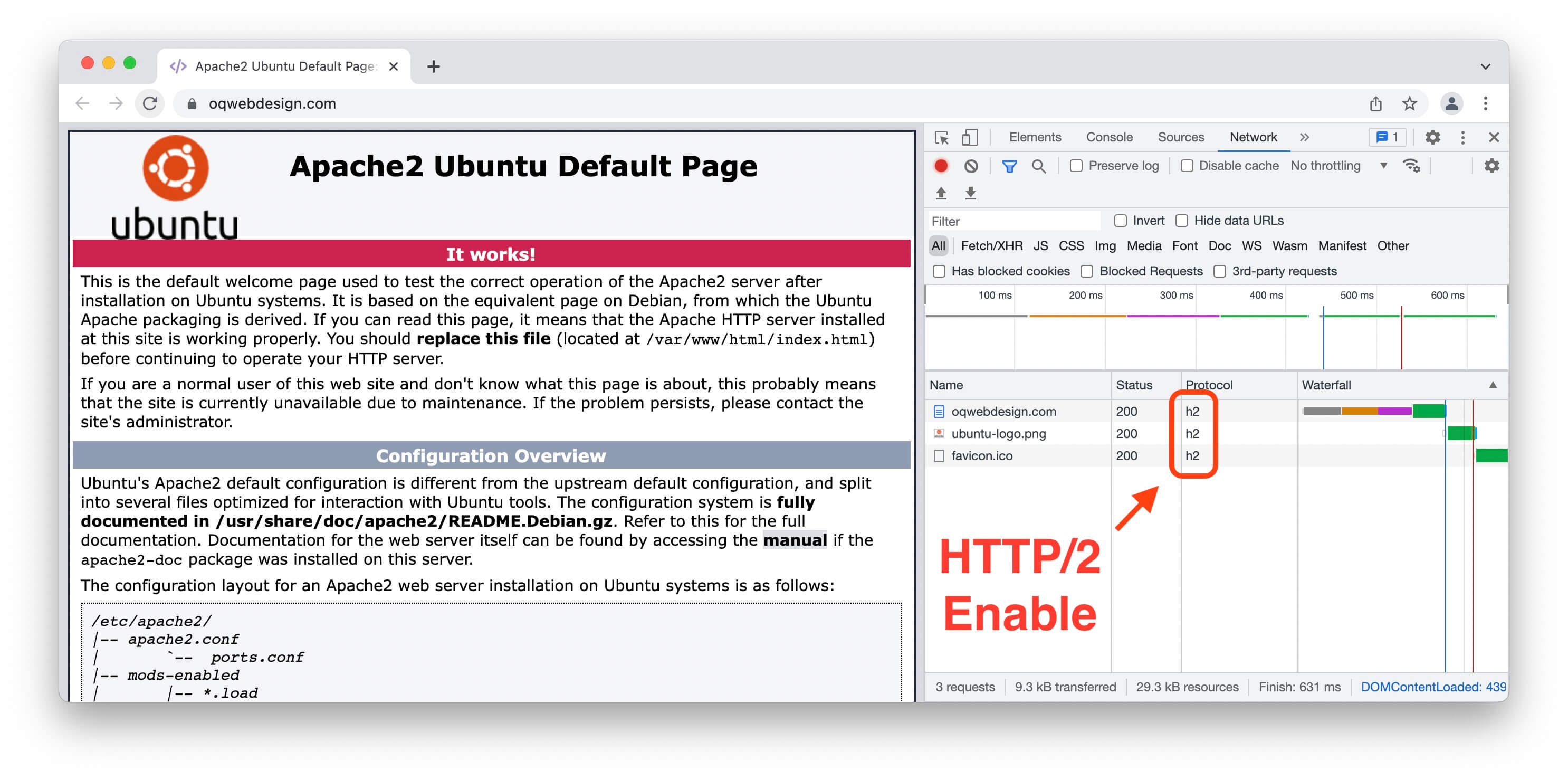Check the Has blocked cookies option
The width and height of the screenshot is (1568, 780).
pos(939,271)
